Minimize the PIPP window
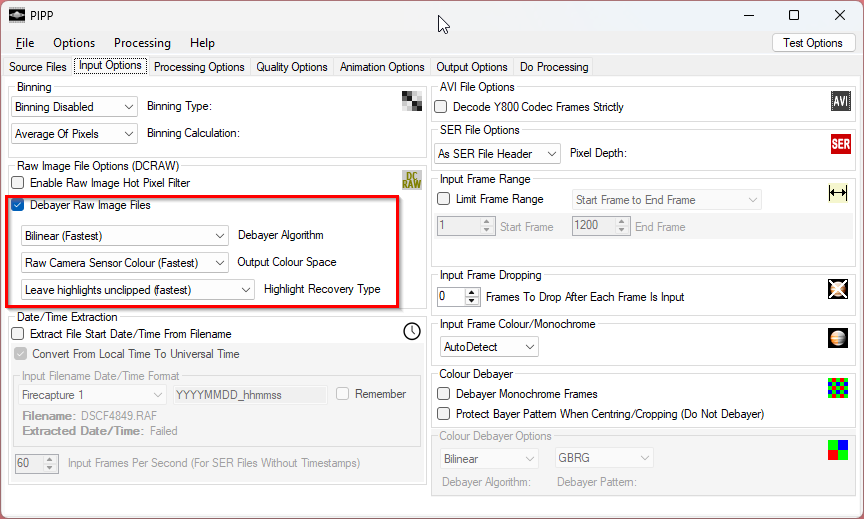 (x=749, y=15)
